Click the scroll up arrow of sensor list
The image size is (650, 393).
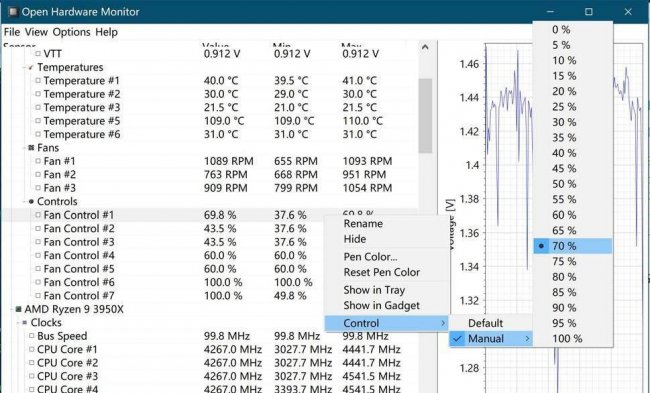[425, 47]
